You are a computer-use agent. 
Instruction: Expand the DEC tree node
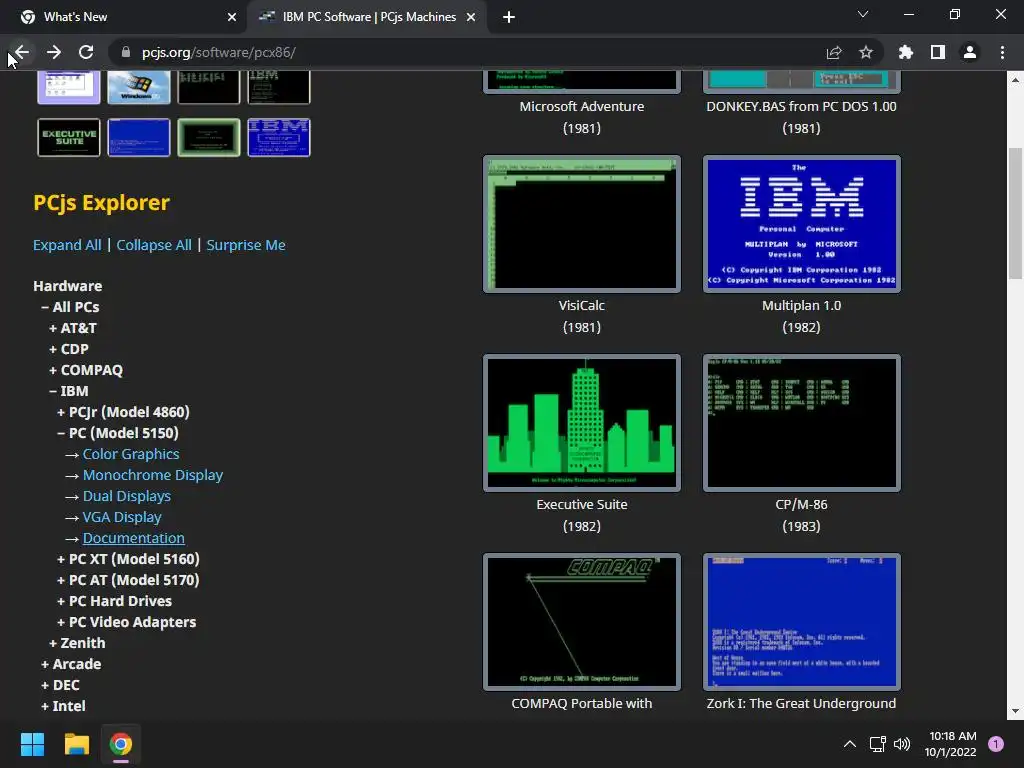(60, 684)
